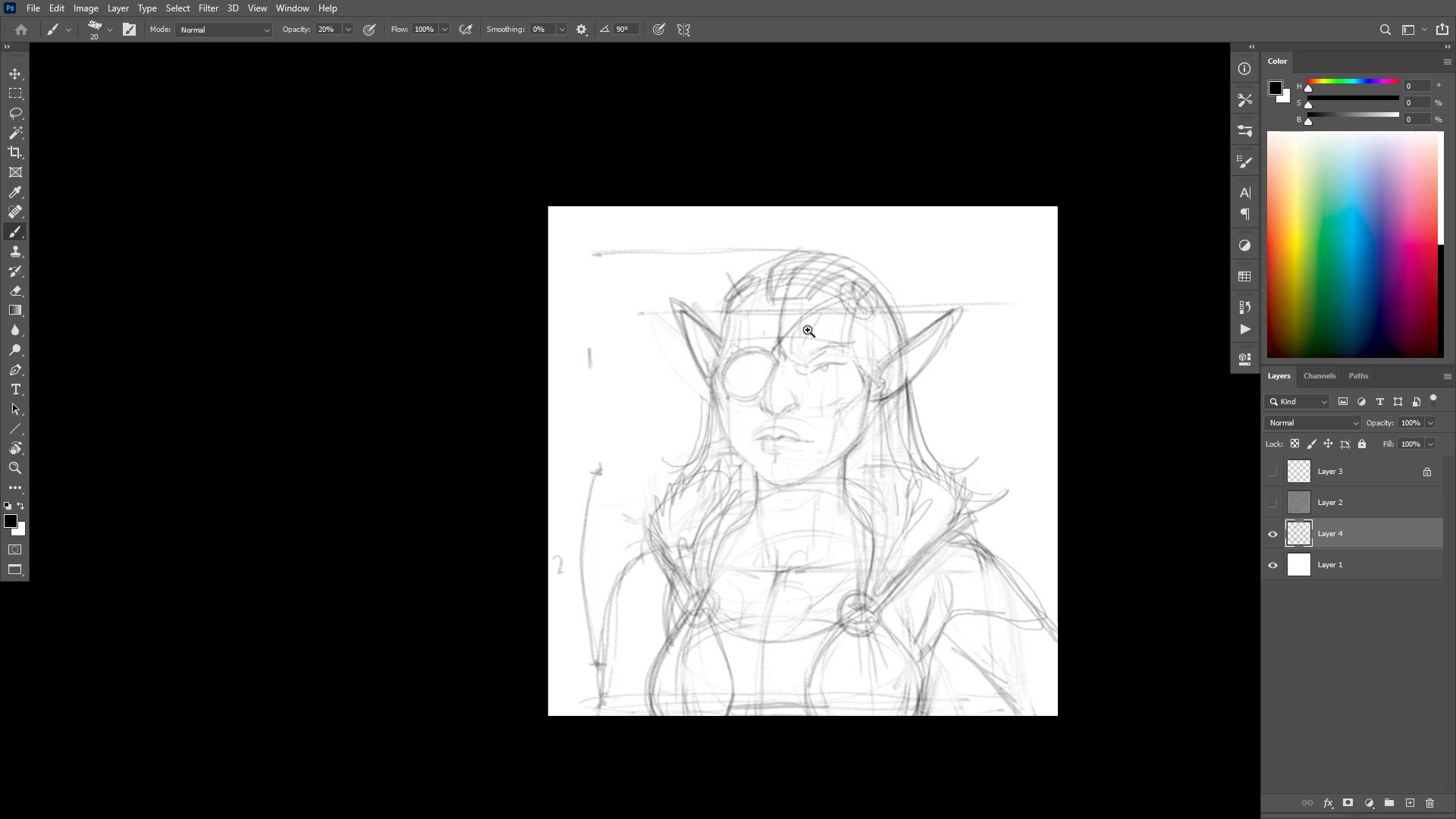The height and width of the screenshot is (819, 1456).
Task: Select the Zoom tool in toolbar
Action: pos(15,469)
